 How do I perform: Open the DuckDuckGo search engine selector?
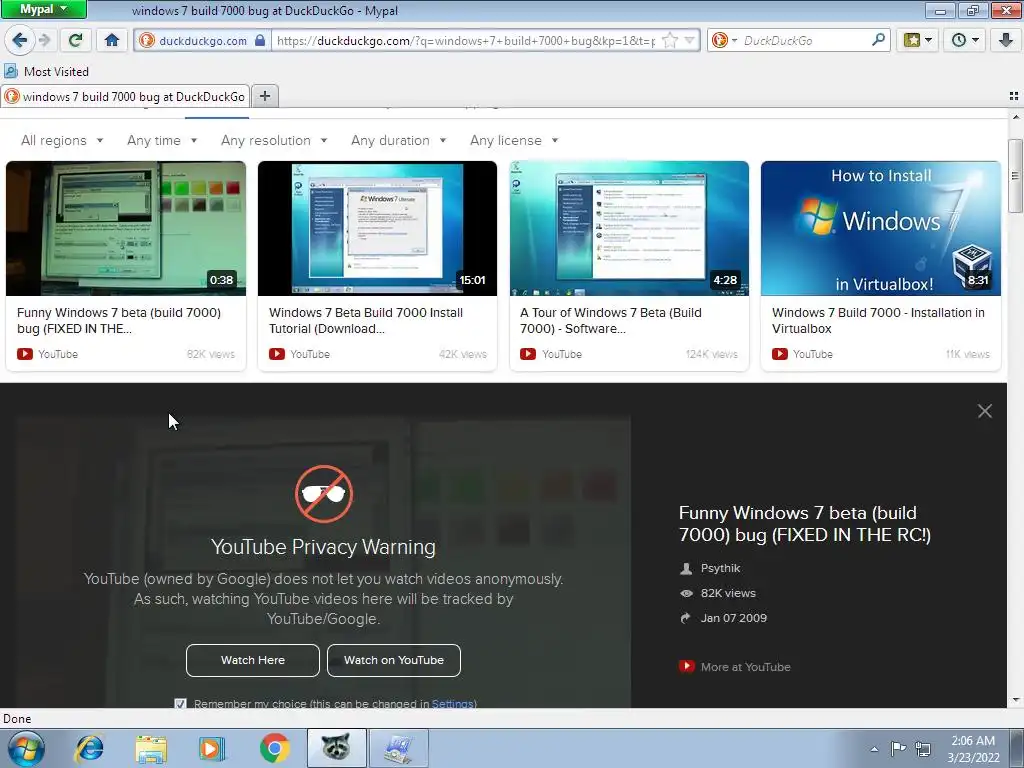click(x=724, y=40)
